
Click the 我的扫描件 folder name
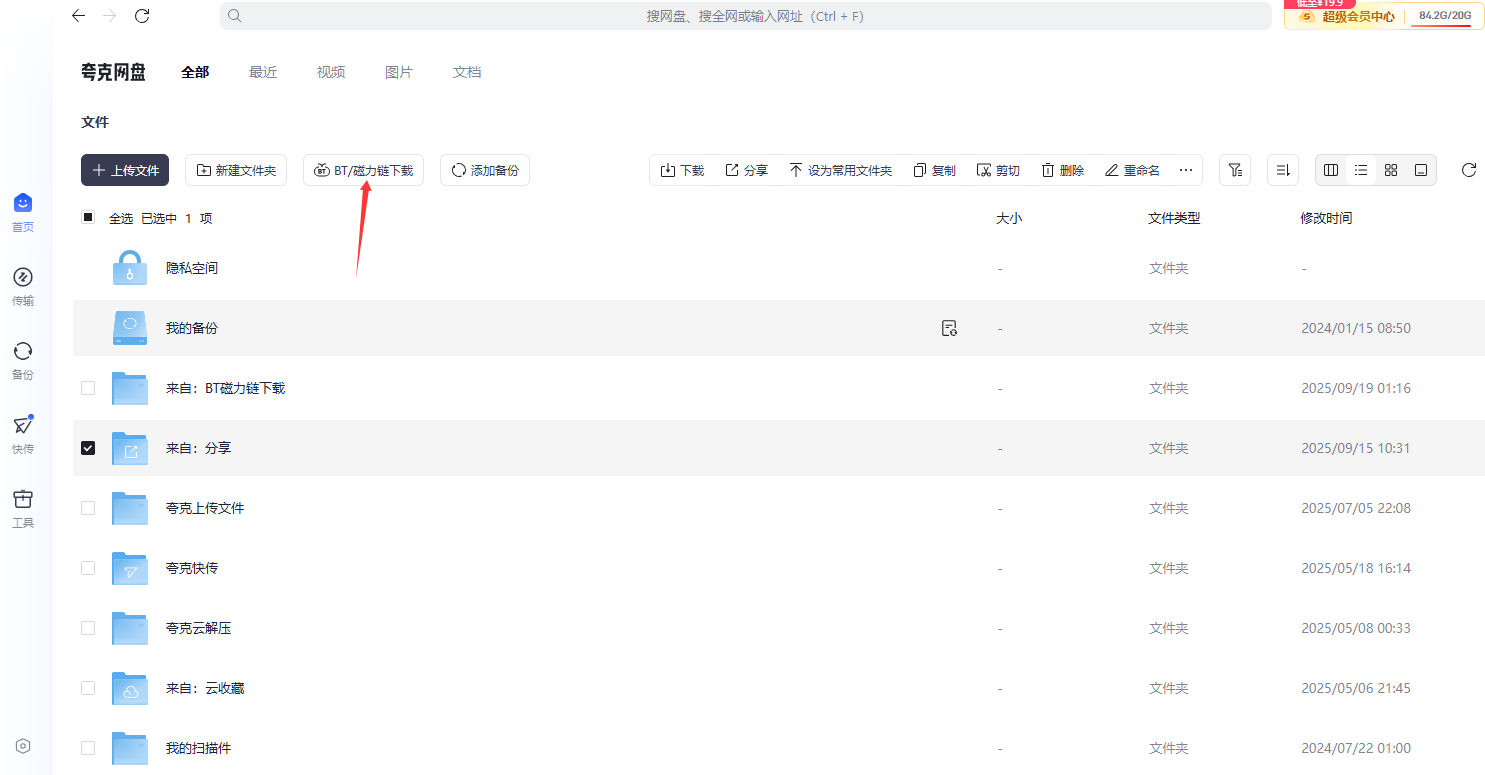coord(199,748)
